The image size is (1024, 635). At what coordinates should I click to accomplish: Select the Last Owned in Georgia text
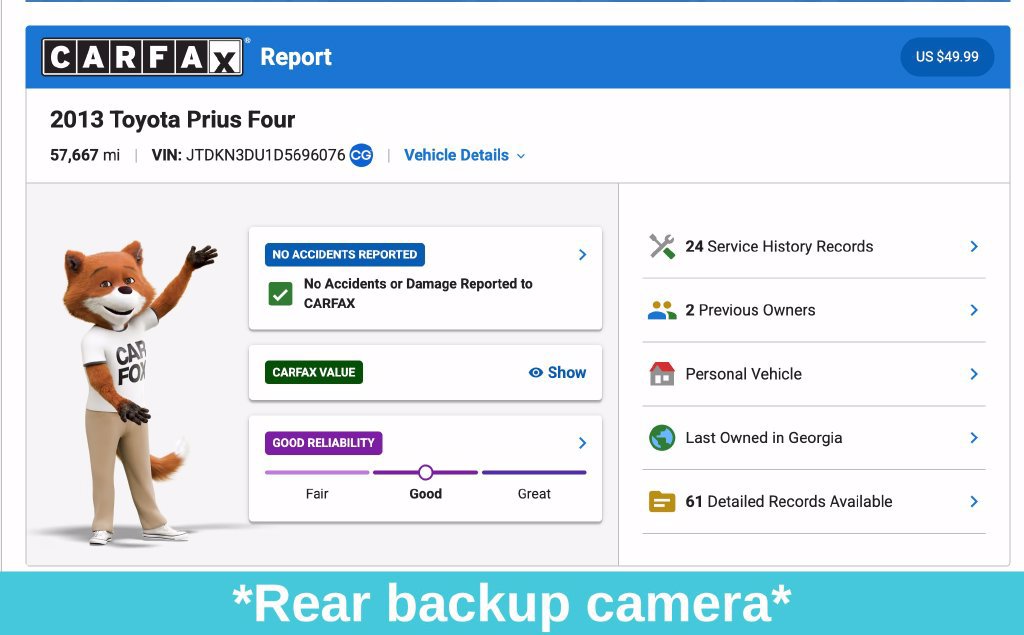(763, 438)
